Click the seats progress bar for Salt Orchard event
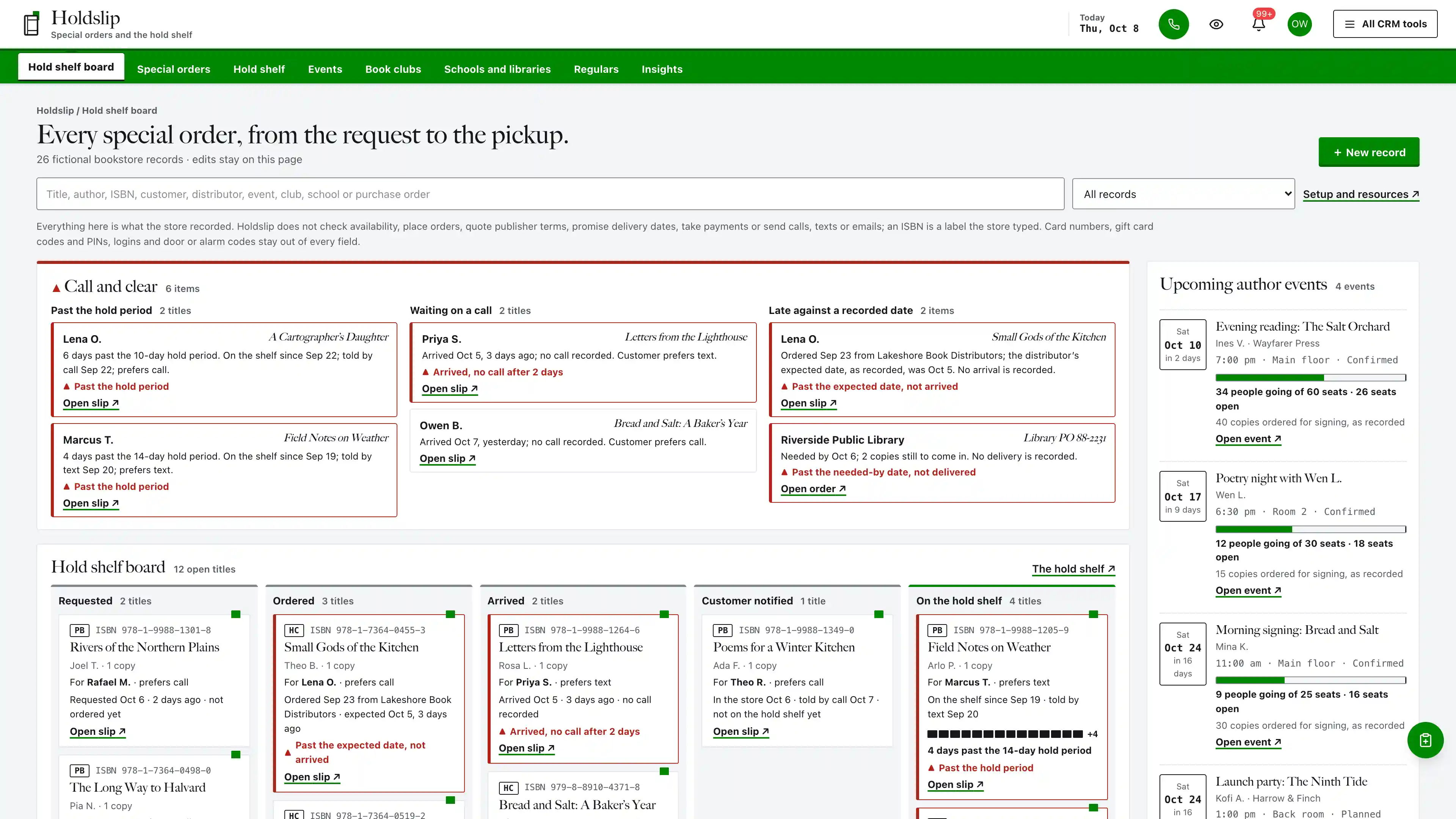The image size is (1456, 819). tap(1311, 378)
